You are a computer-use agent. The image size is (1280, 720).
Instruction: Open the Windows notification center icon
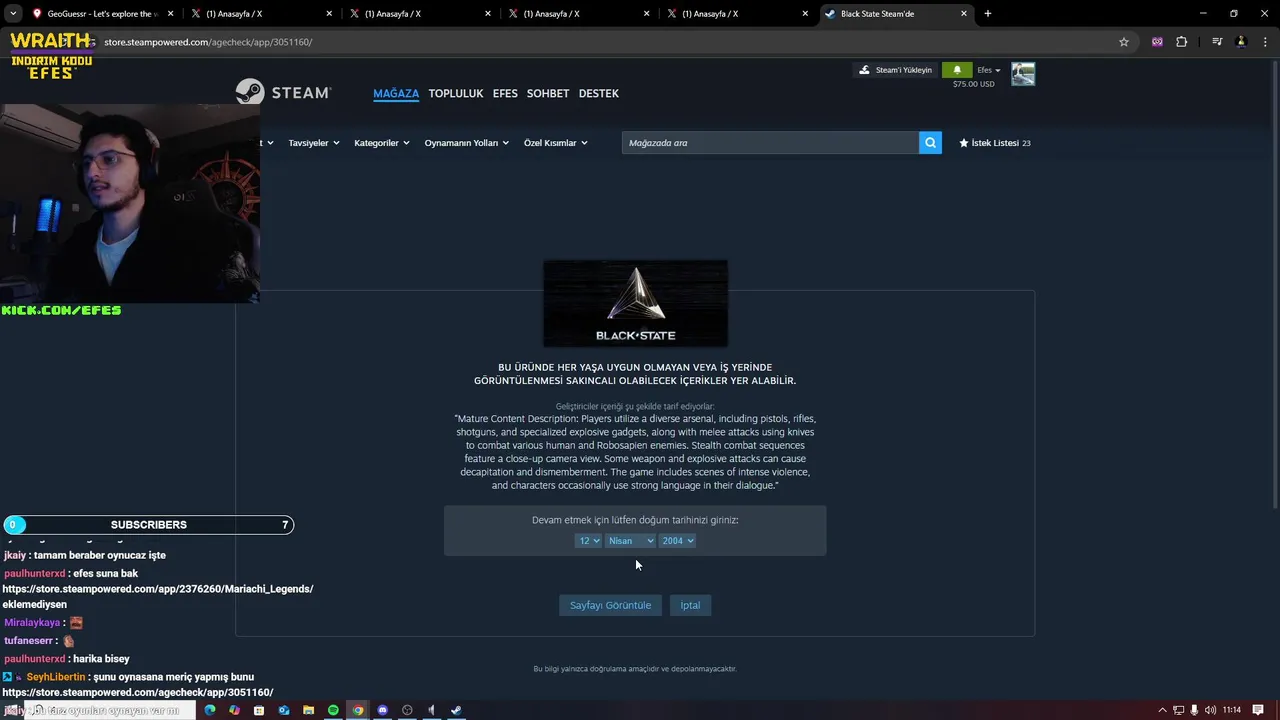[1258, 710]
